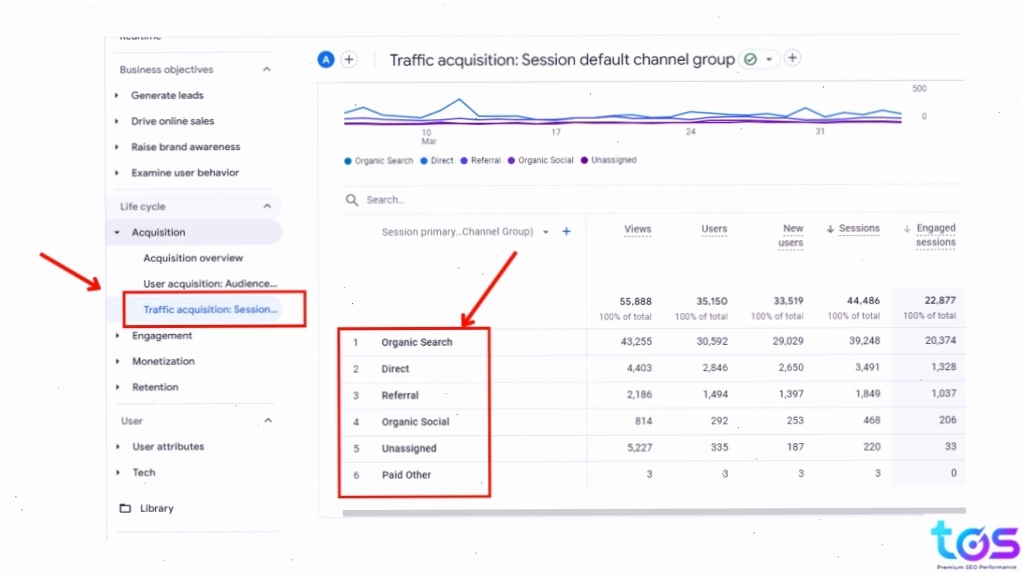Toggle Referral legend dot
The image size is (1022, 579).
click(x=464, y=160)
